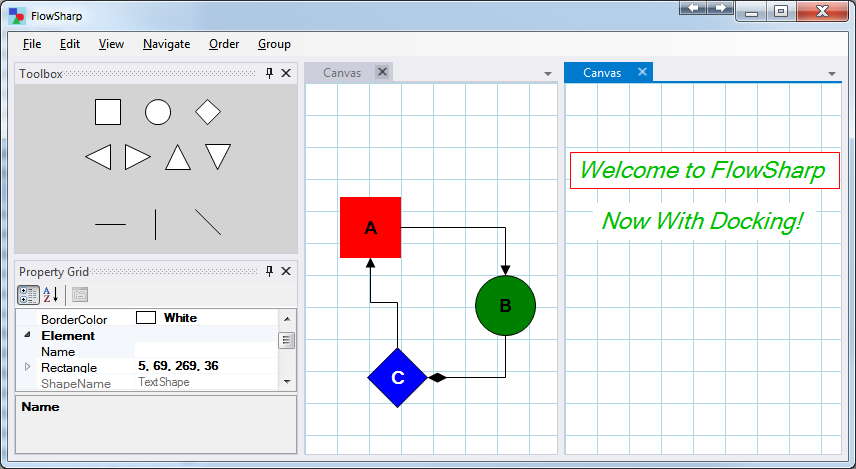This screenshot has height=469, width=856.
Task: Switch to the inactive left Canvas tab
Action: coord(342,73)
